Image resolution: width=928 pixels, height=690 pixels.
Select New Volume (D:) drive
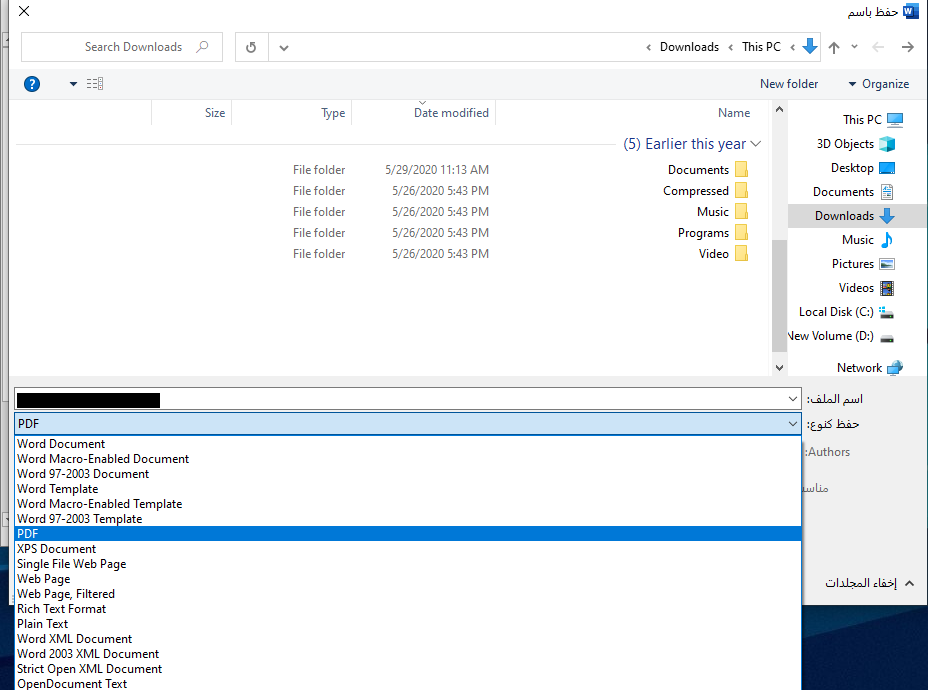[x=841, y=336]
